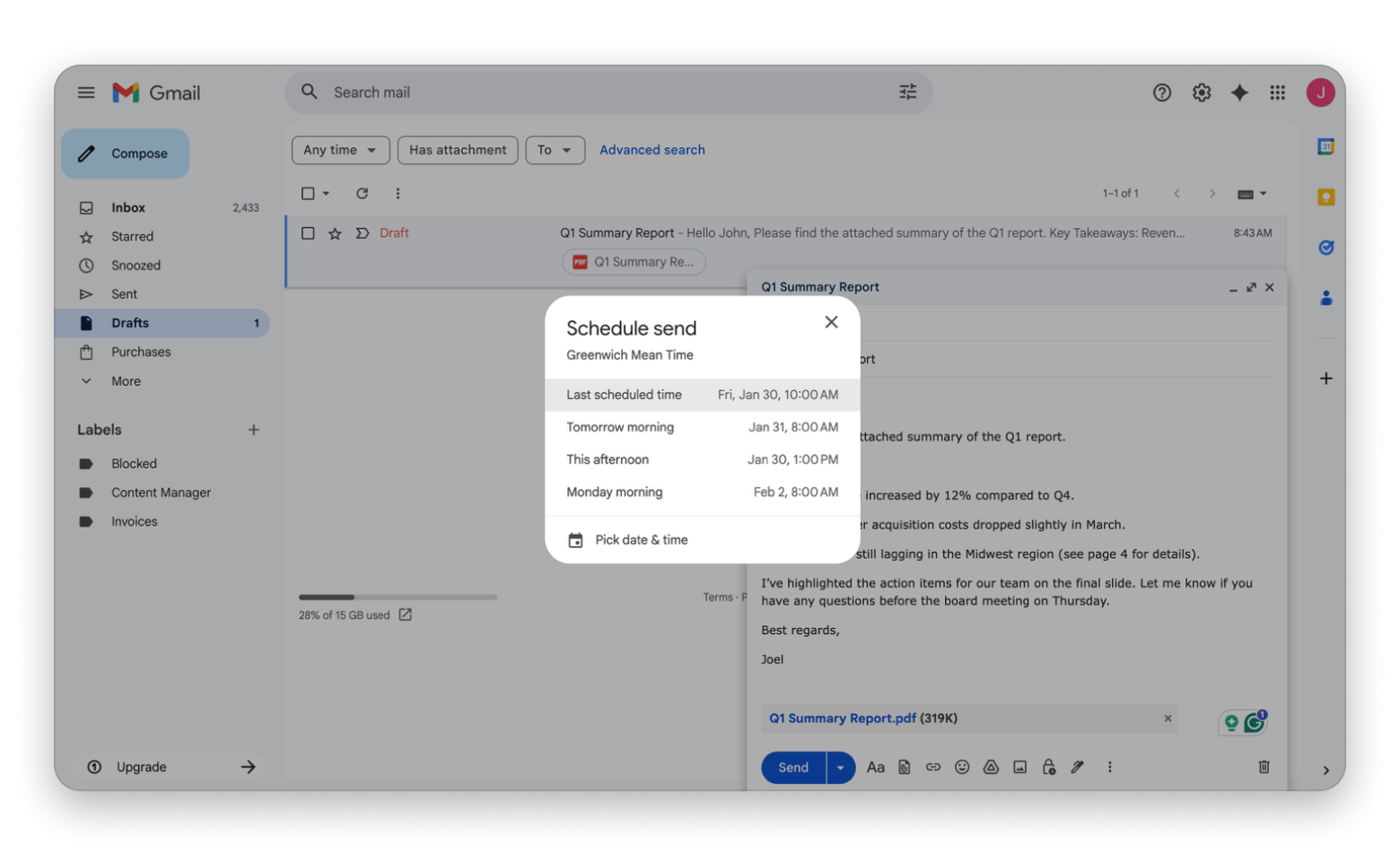Click the Advanced search link
Screen dimensions: 1400x863
point(652,150)
